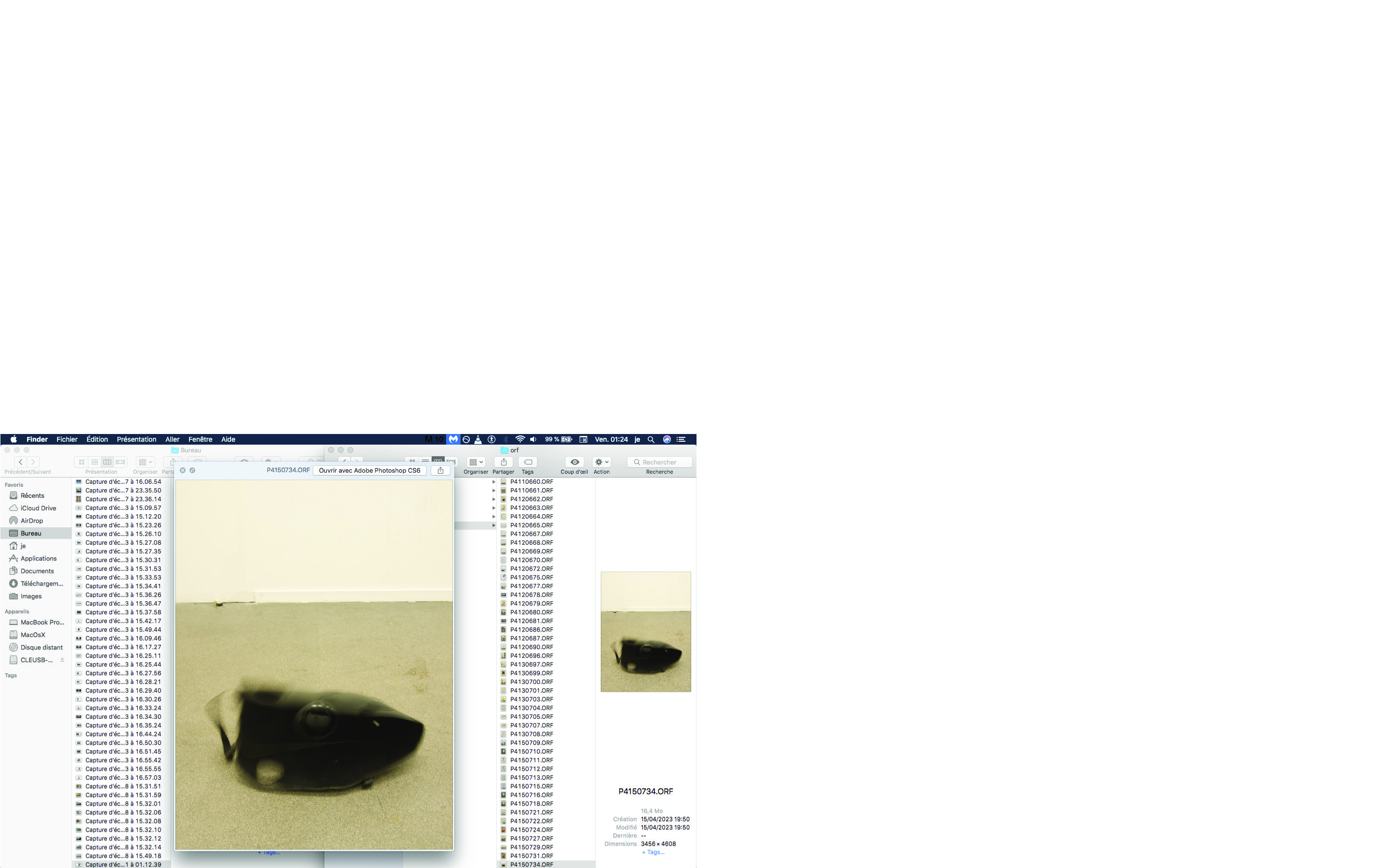The height and width of the screenshot is (868, 1393).
Task: Click the Quick Look preview share icon
Action: click(x=440, y=470)
